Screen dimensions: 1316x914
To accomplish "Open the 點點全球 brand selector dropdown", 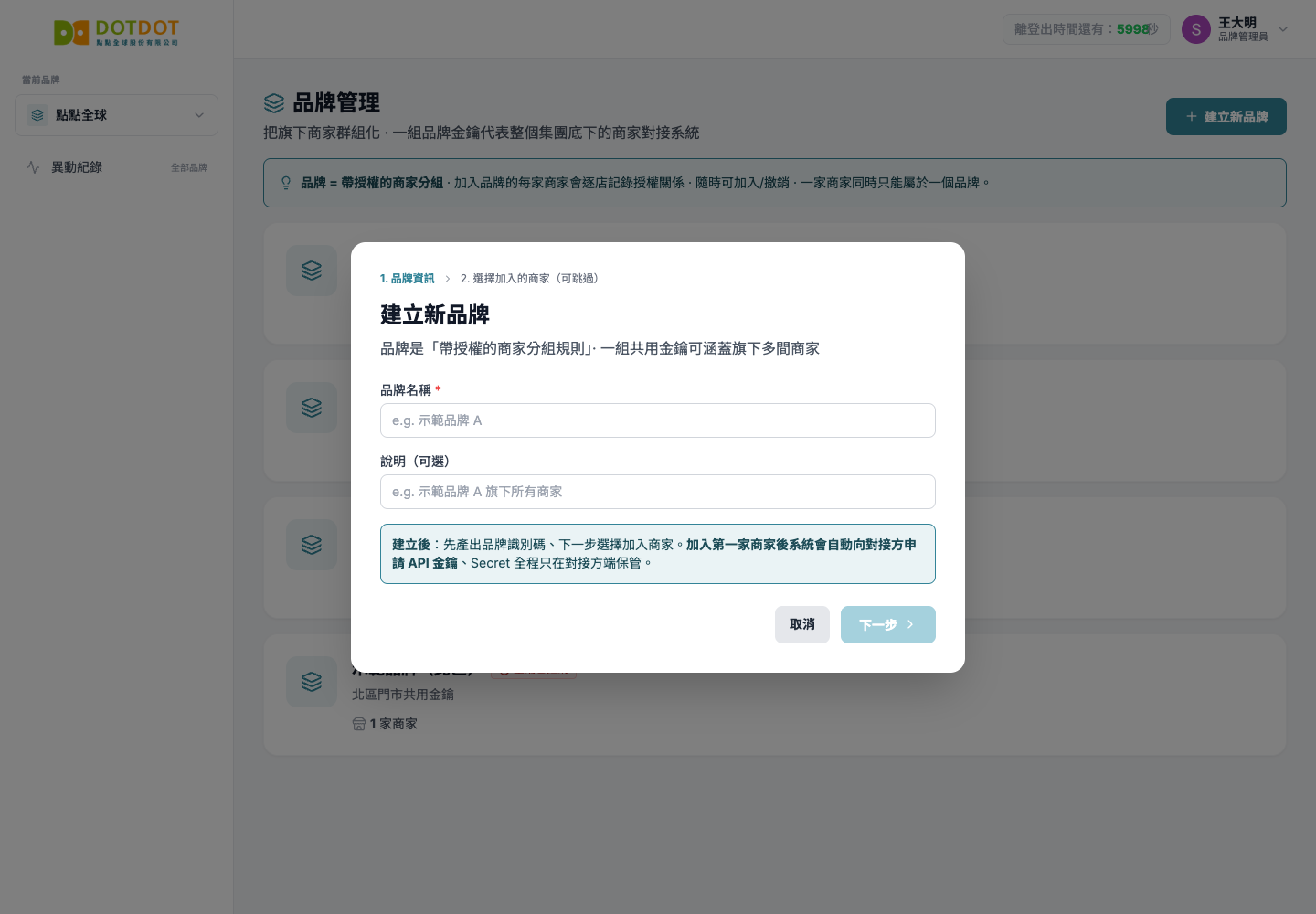I will tap(116, 115).
